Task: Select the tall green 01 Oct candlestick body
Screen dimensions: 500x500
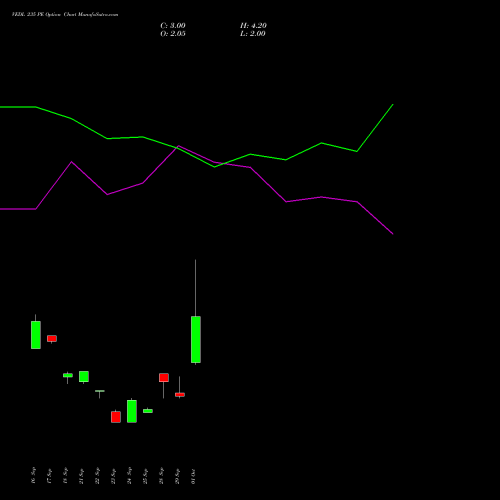Action: [x=196, y=339]
